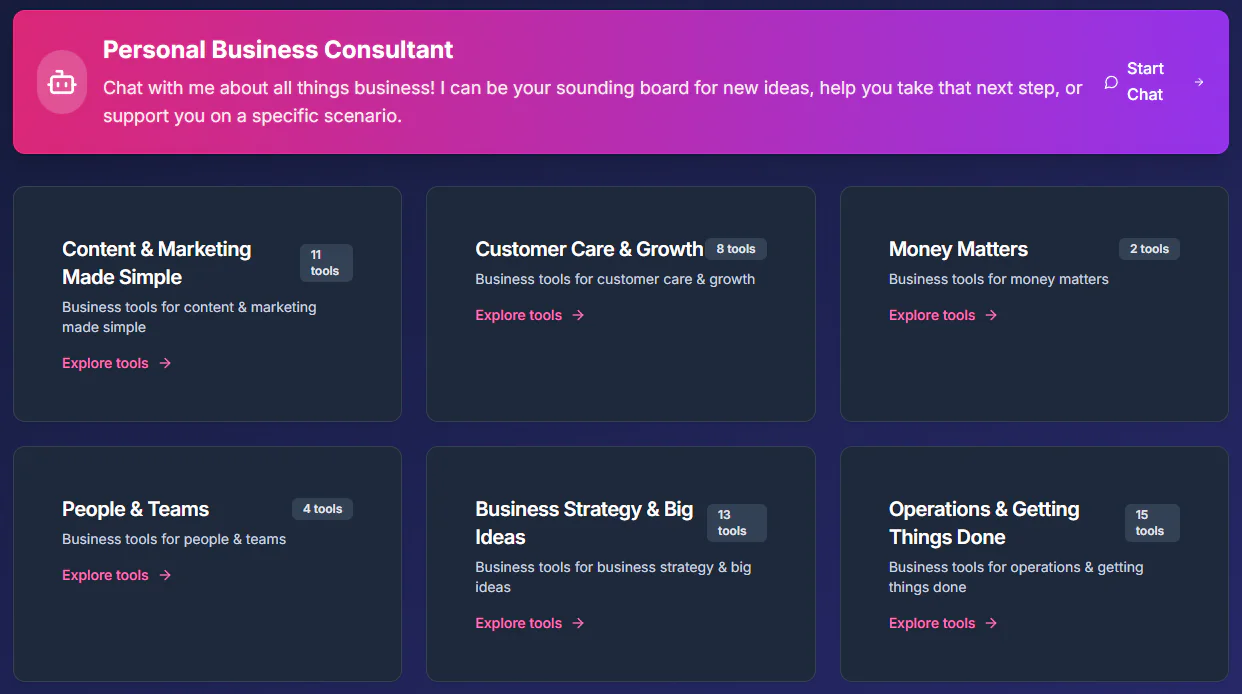The height and width of the screenshot is (694, 1242).
Task: Open the Money Matters card title
Action: point(958,249)
